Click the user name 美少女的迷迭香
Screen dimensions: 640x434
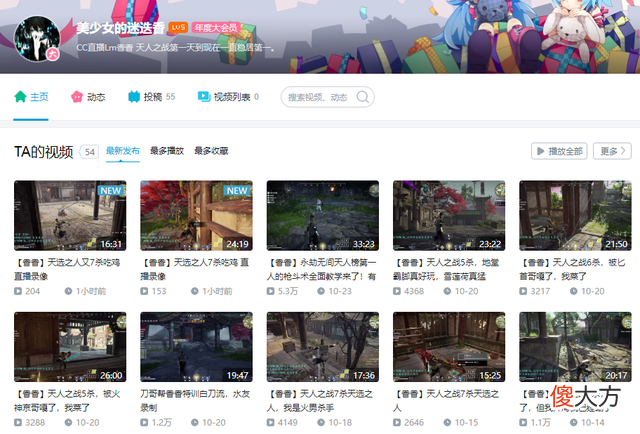(x=120, y=28)
